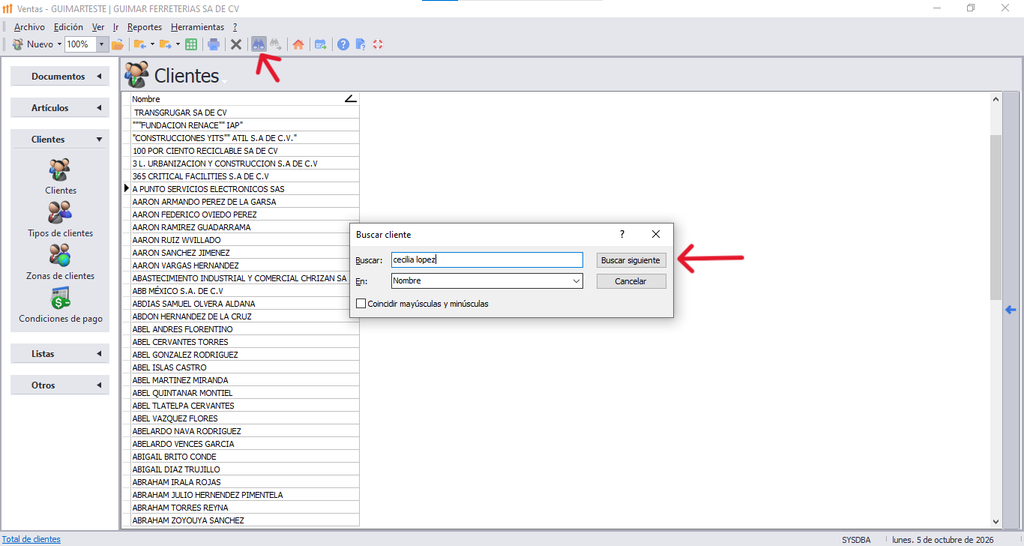
Task: Click the SYSDBA status bar entry
Action: pyautogui.click(x=856, y=540)
